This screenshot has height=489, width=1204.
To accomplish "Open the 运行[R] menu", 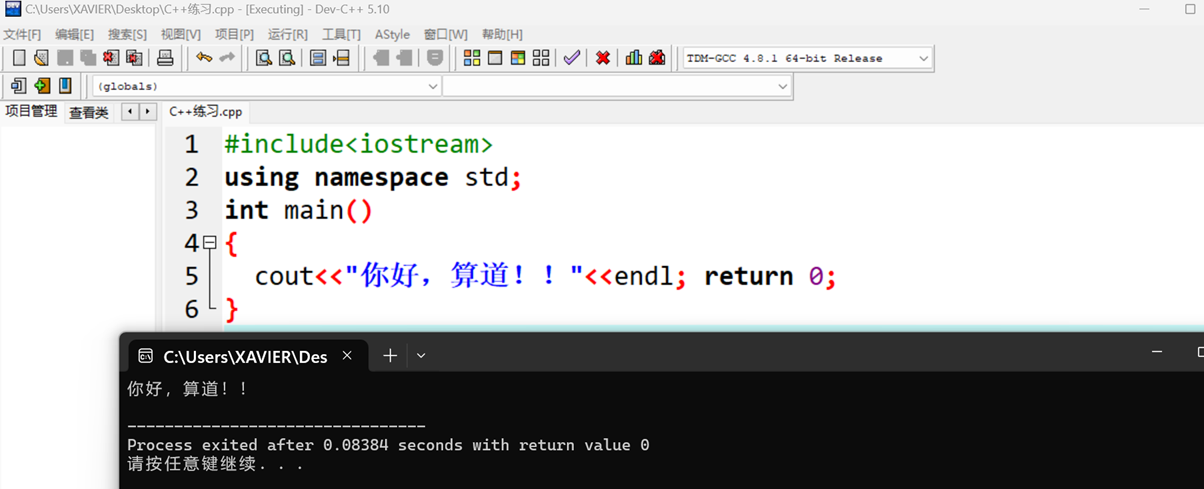I will (x=288, y=34).
